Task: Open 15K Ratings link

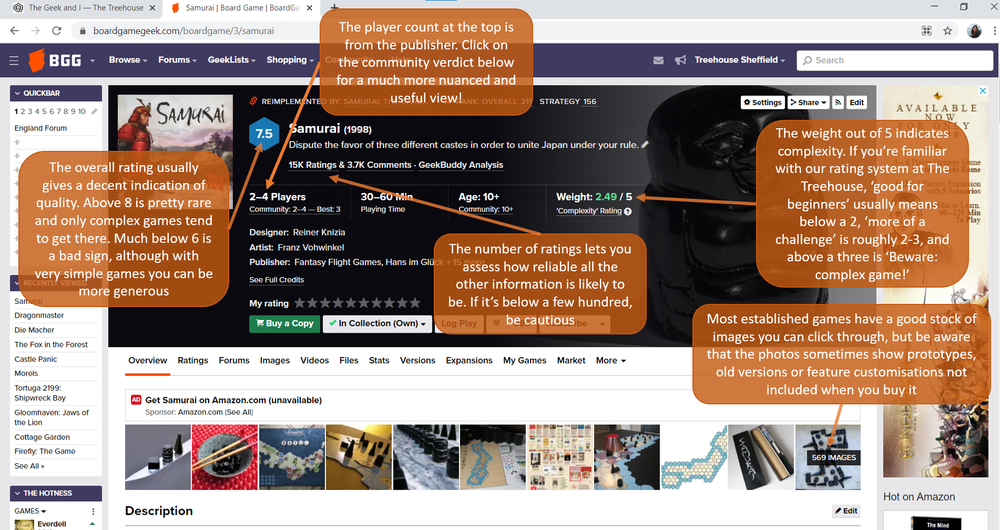Action: click(x=312, y=165)
